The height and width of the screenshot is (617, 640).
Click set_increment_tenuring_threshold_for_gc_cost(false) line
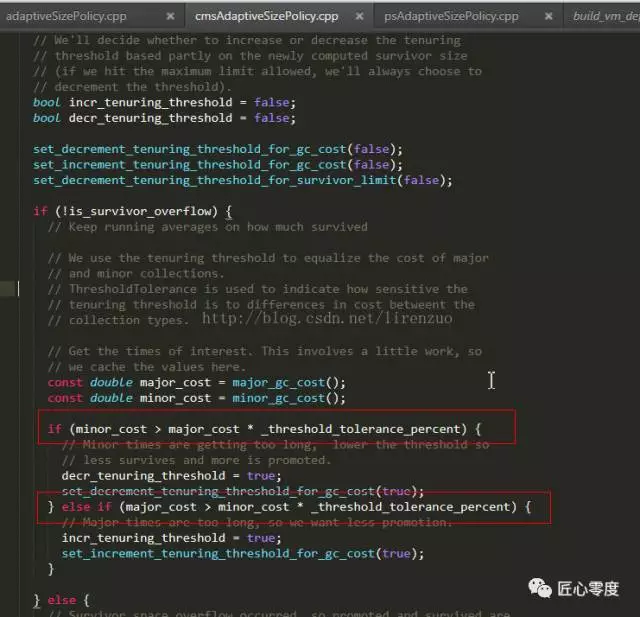[x=218, y=165]
